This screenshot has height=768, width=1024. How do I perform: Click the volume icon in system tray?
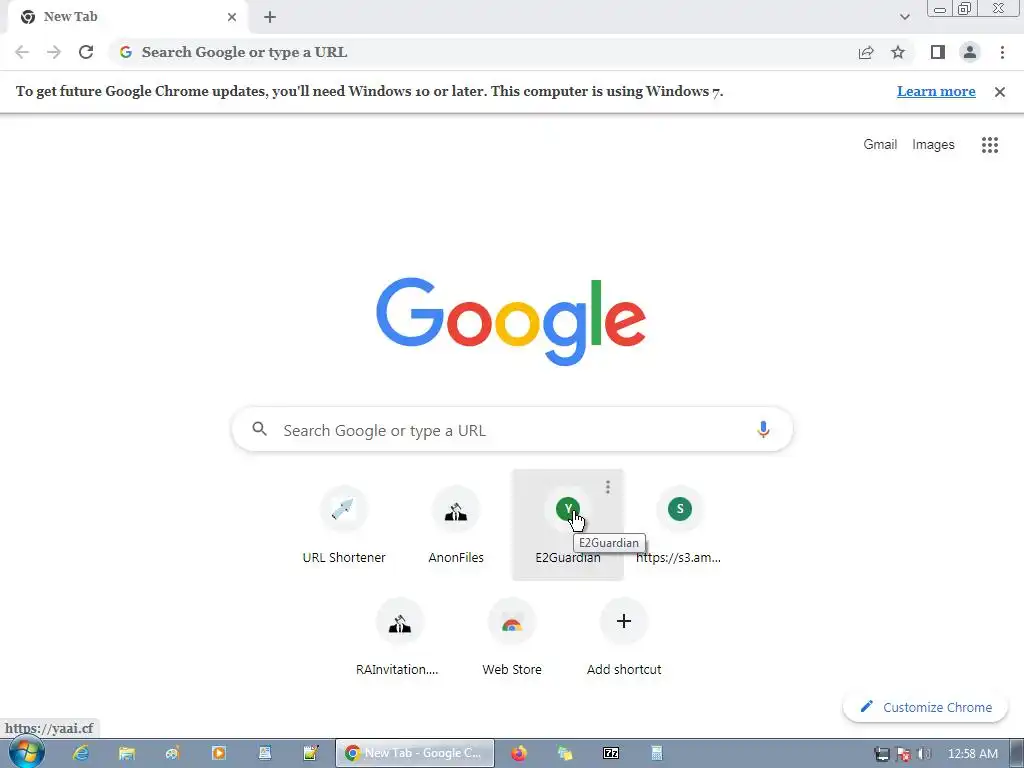click(x=924, y=754)
